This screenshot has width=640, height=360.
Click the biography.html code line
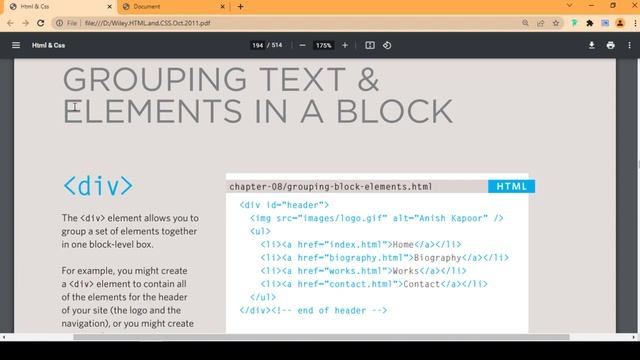(385, 258)
